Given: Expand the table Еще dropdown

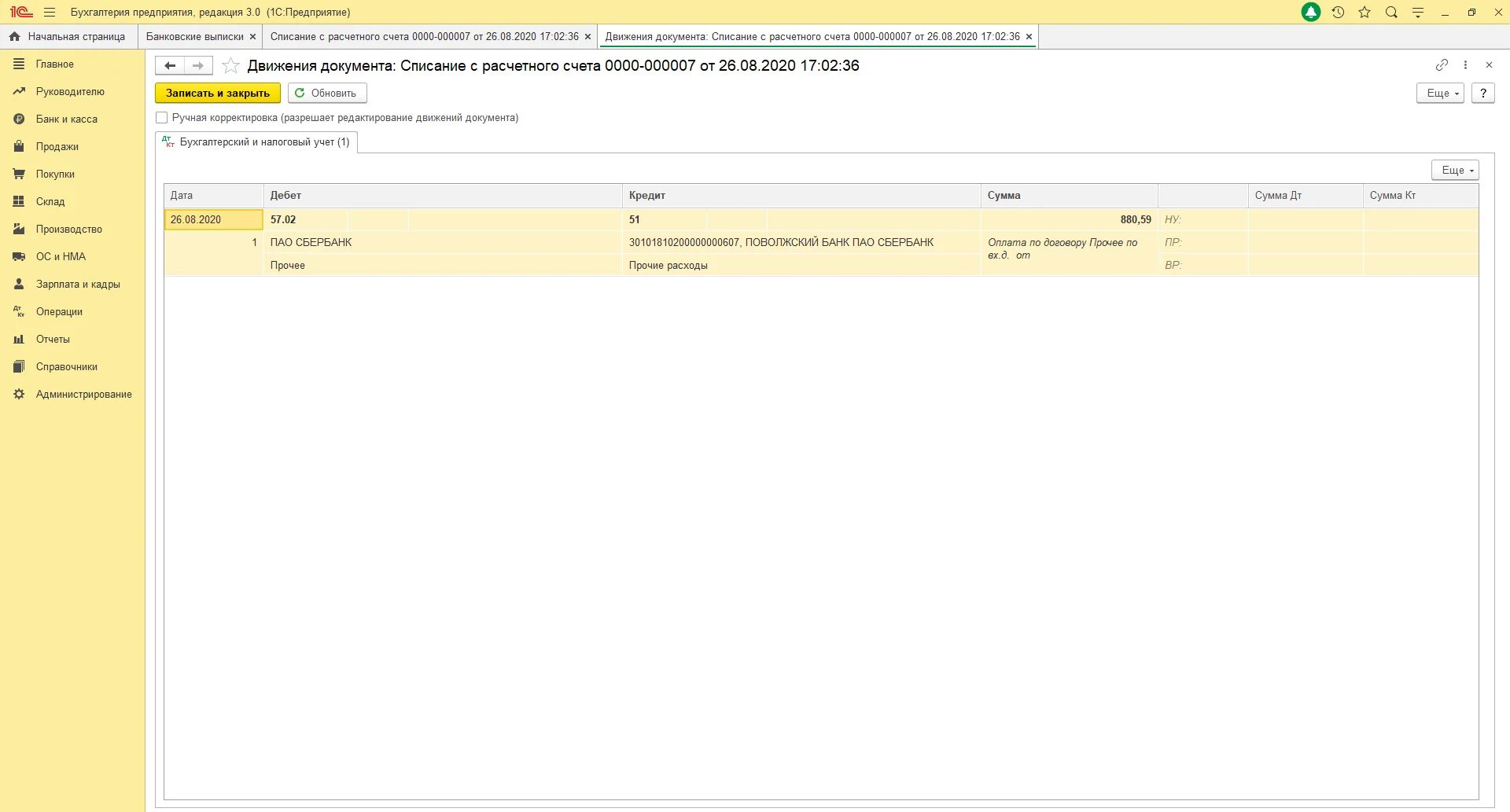Looking at the screenshot, I should pyautogui.click(x=1455, y=170).
